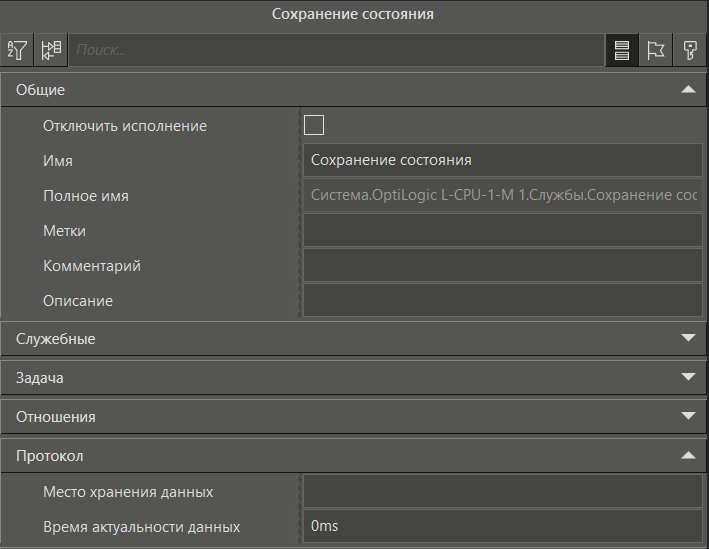Click the Метки property label

tap(64, 231)
